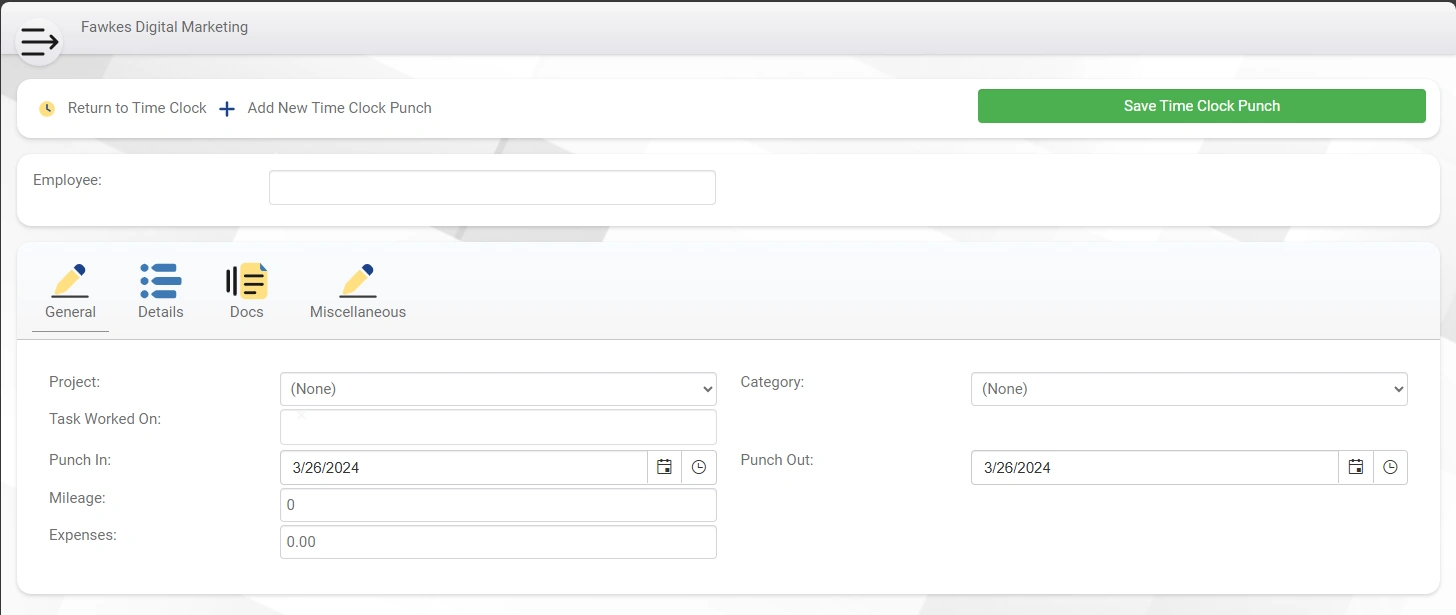Click the yellow clock Return icon
Image resolution: width=1456 pixels, height=615 pixels.
tap(47, 108)
